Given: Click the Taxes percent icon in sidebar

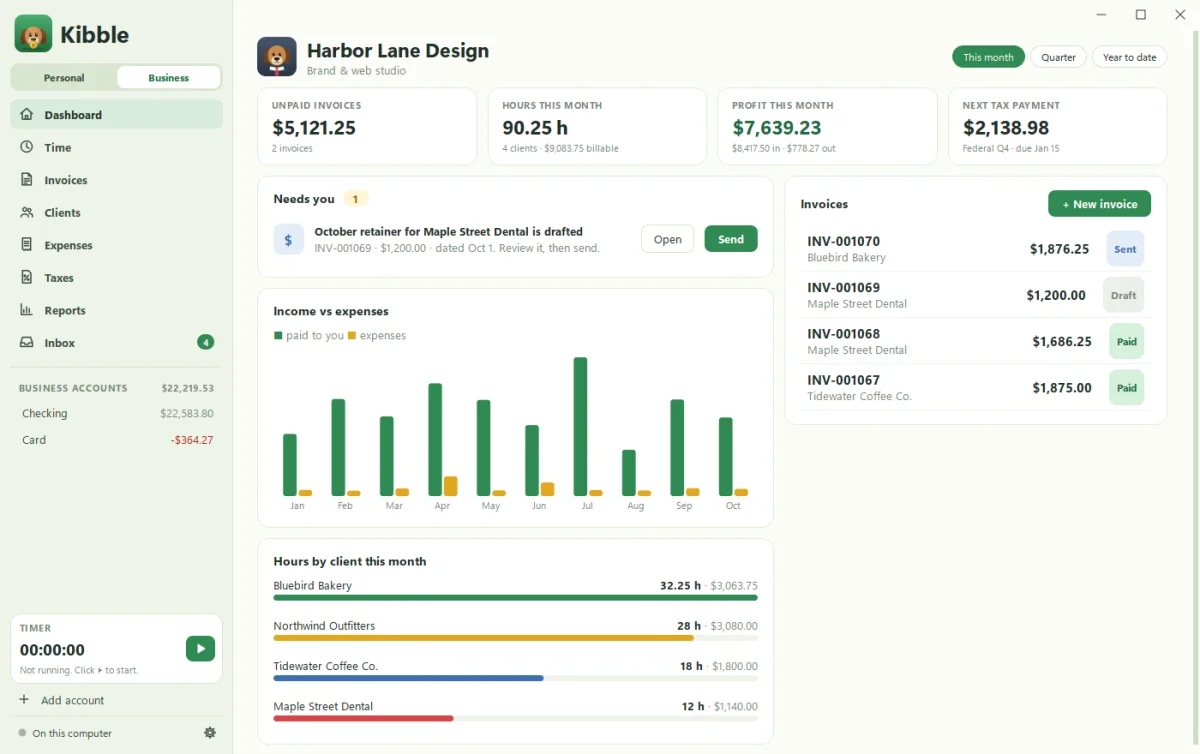Looking at the screenshot, I should [x=27, y=277].
